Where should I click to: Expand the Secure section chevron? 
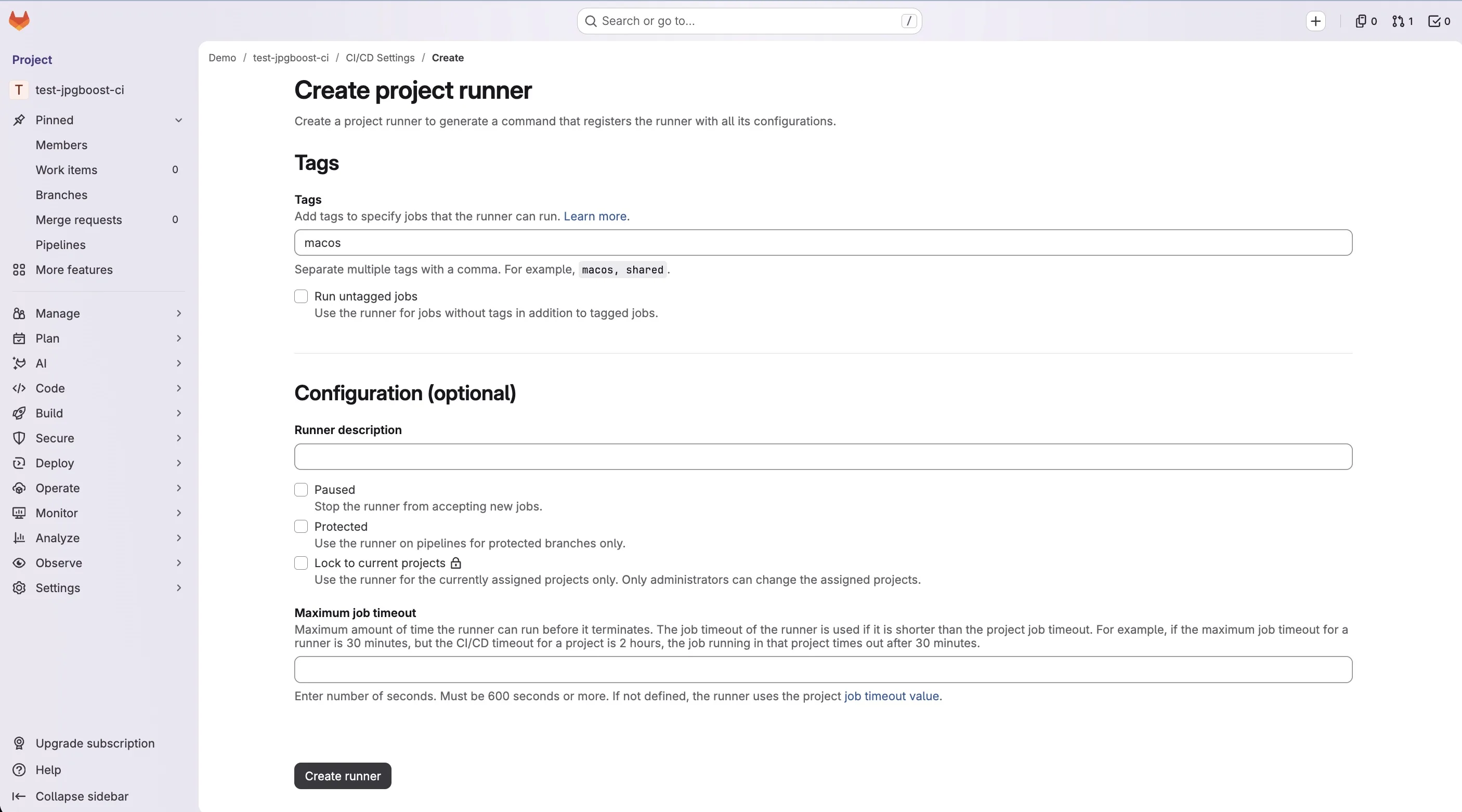[179, 438]
